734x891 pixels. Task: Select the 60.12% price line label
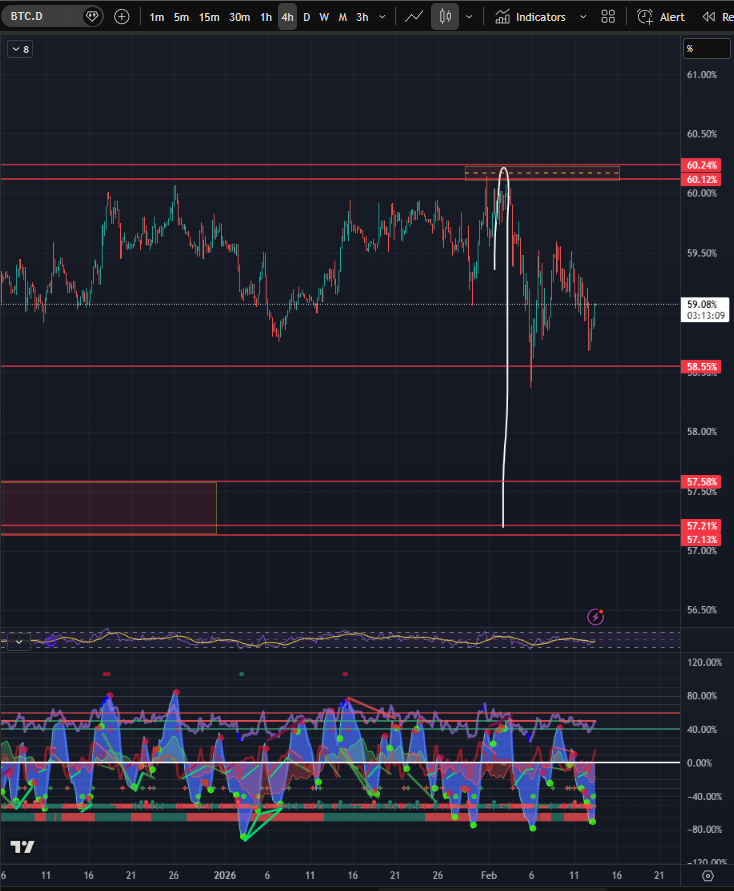pyautogui.click(x=701, y=180)
